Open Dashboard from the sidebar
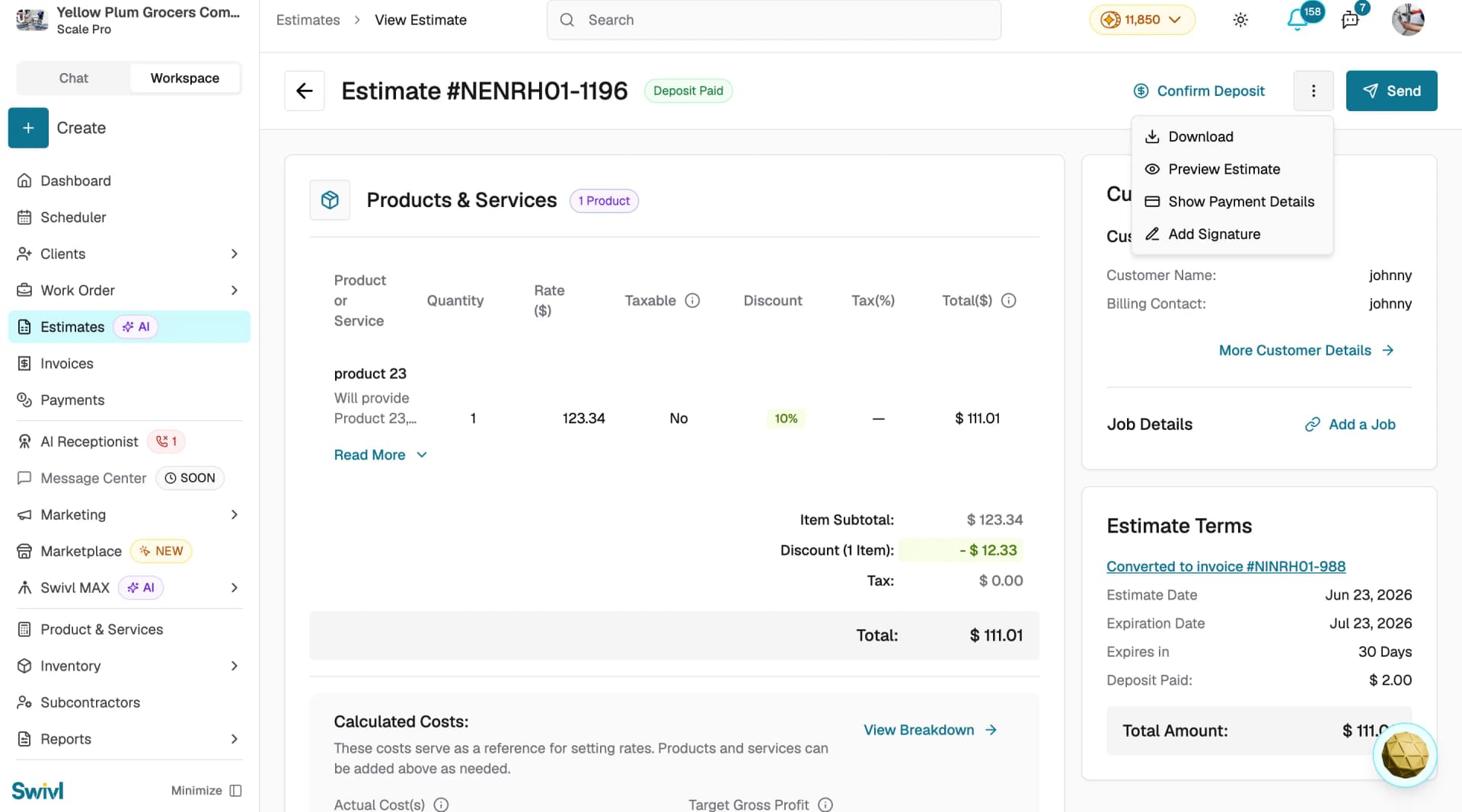Viewport: 1462px width, 812px height. point(129,180)
